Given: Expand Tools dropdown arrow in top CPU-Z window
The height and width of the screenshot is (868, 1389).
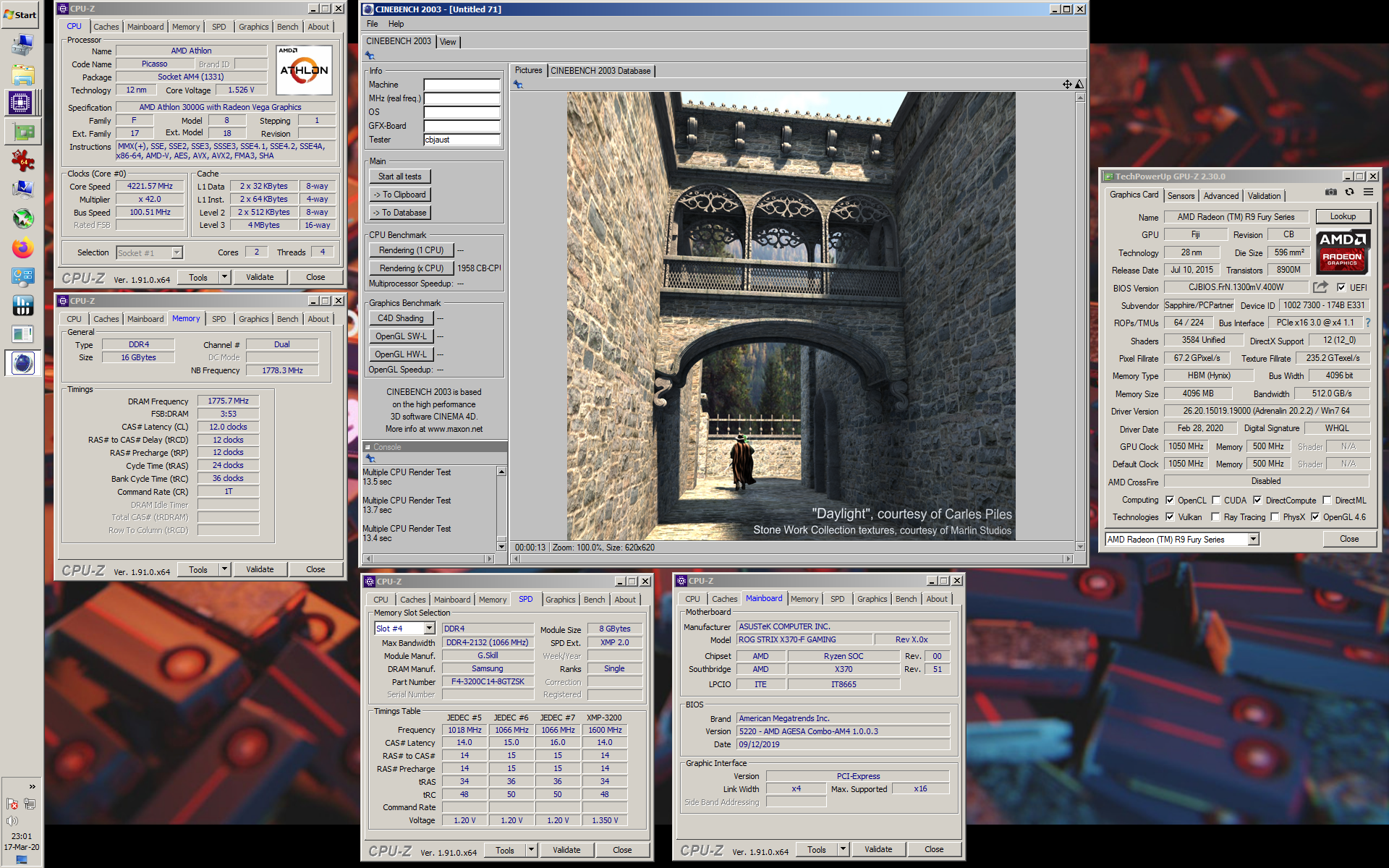Looking at the screenshot, I should coord(224,277).
